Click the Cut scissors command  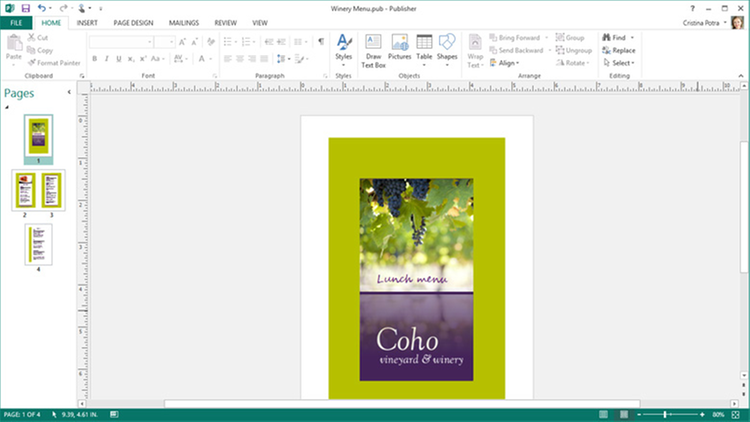click(x=38, y=37)
